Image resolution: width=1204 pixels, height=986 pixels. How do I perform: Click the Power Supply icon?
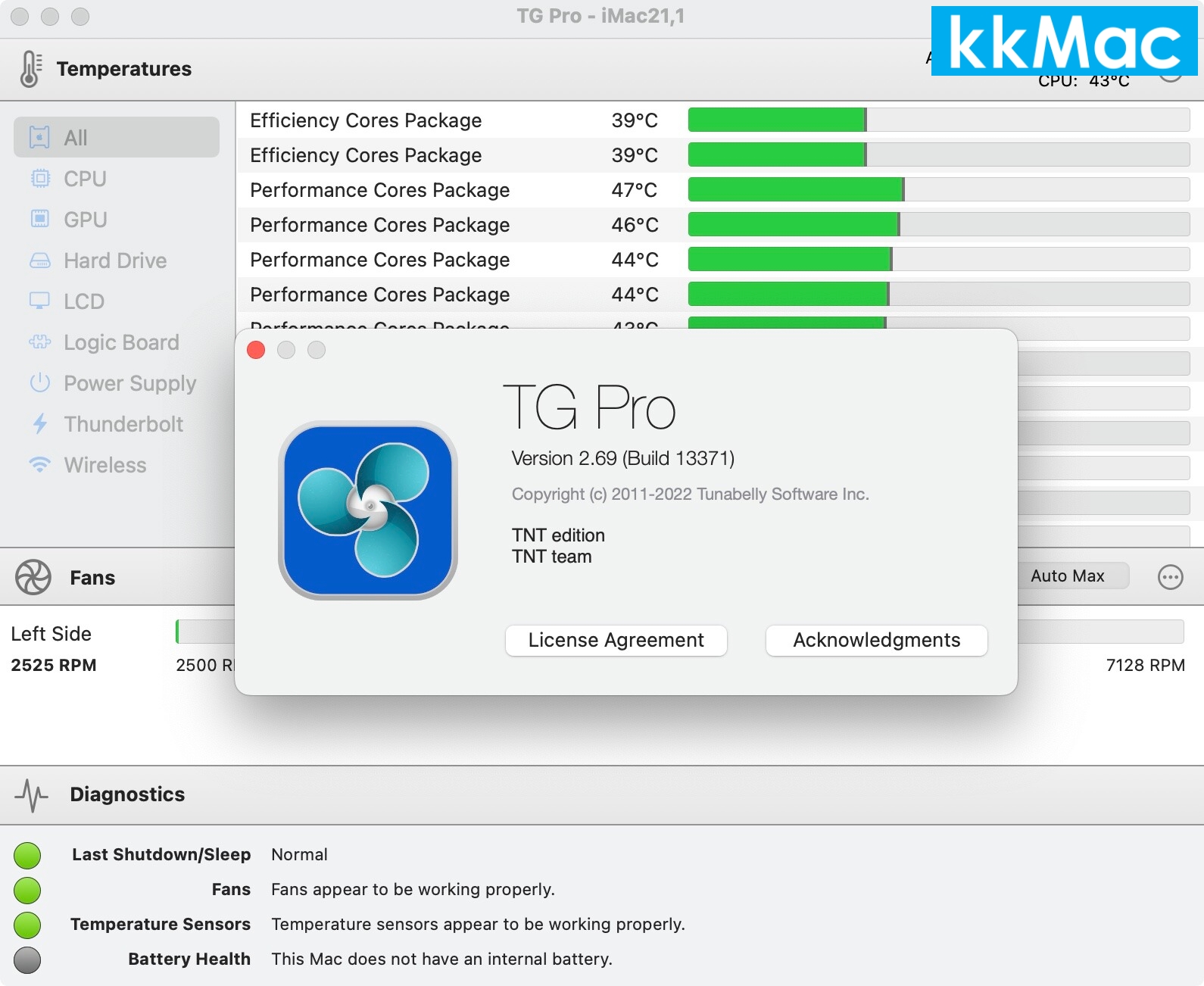coord(39,383)
